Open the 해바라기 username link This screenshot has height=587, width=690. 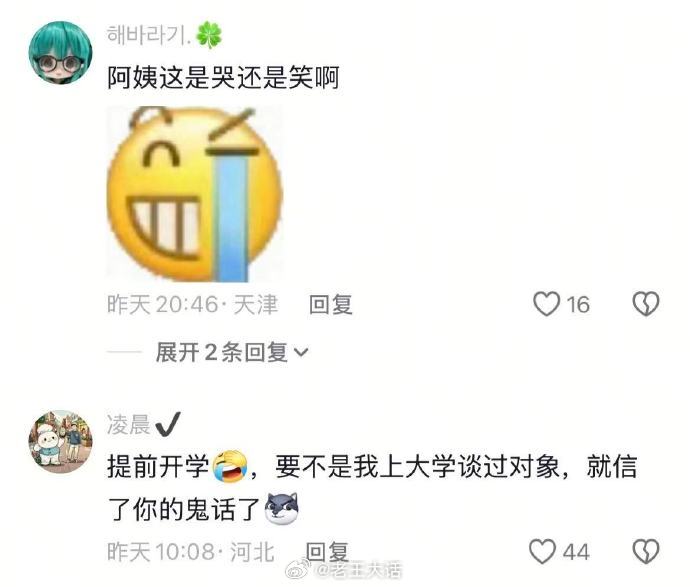pos(150,35)
